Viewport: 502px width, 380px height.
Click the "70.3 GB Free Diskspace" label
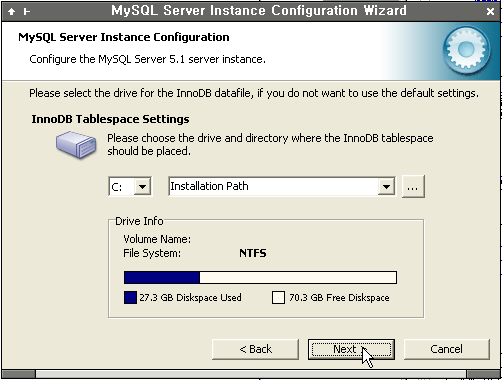339,297
